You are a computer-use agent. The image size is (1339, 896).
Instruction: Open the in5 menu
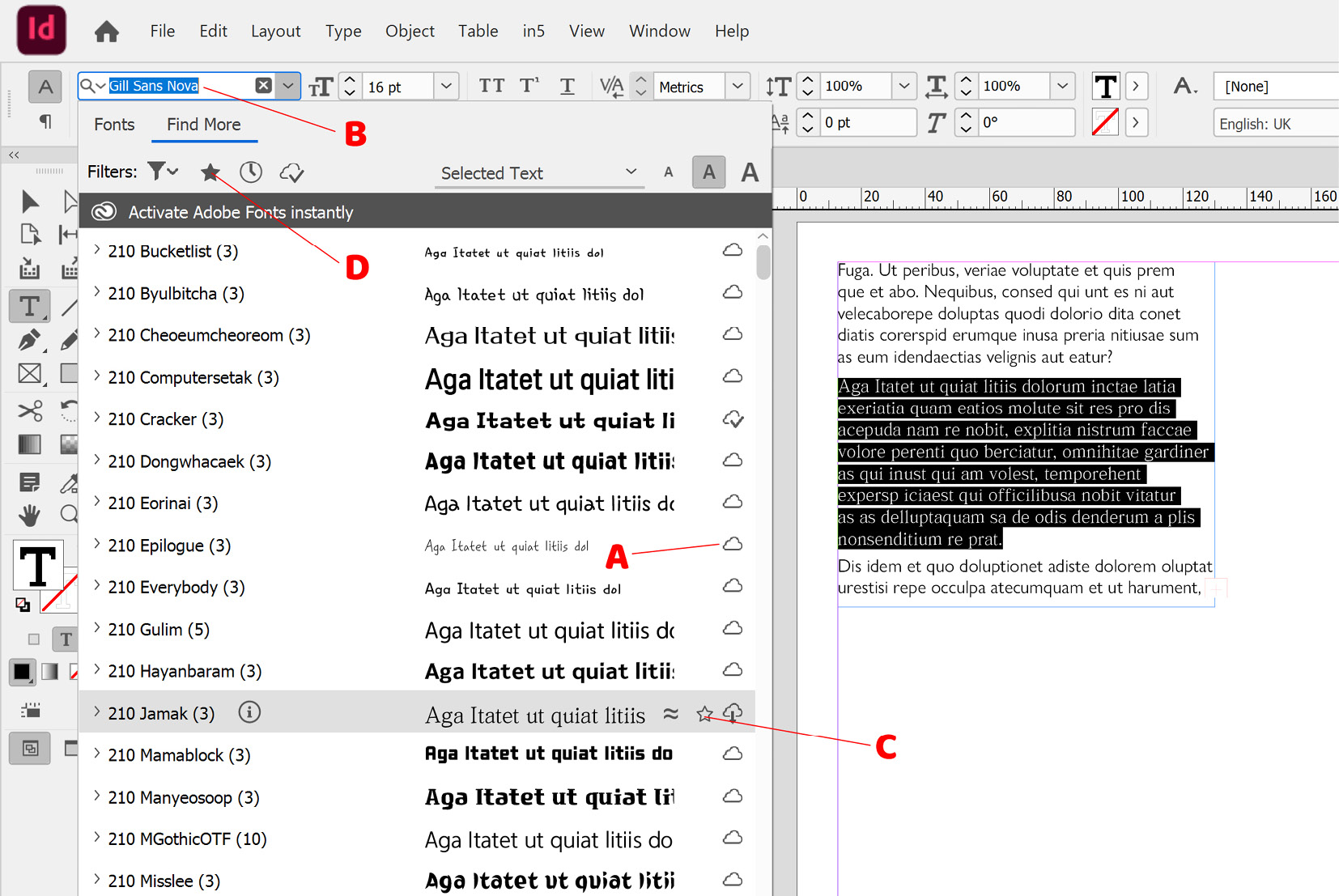[x=533, y=31]
